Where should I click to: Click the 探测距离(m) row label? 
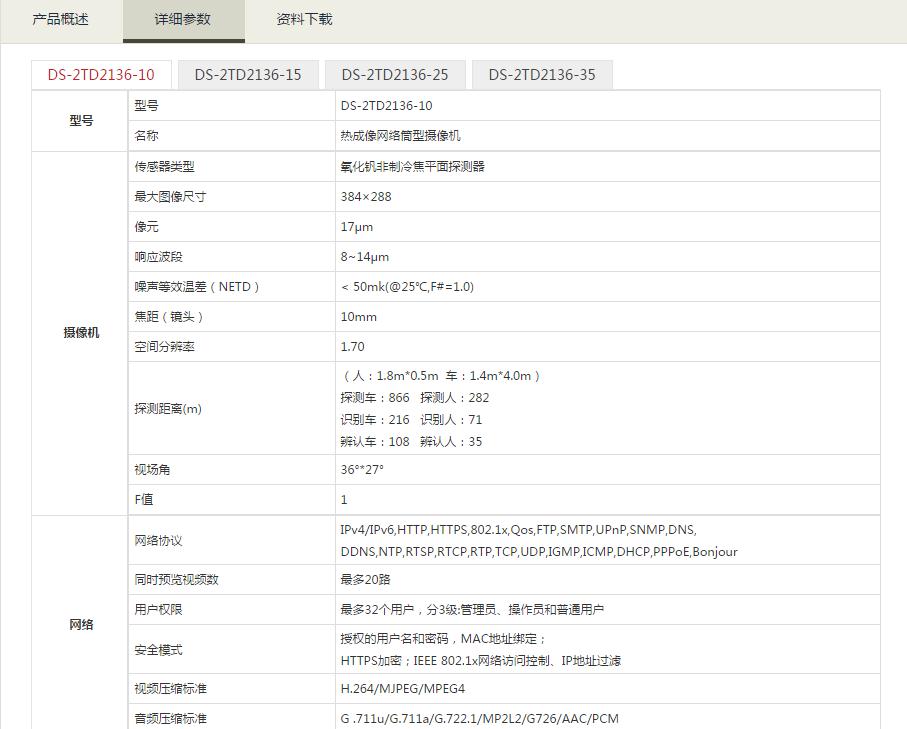click(x=168, y=409)
